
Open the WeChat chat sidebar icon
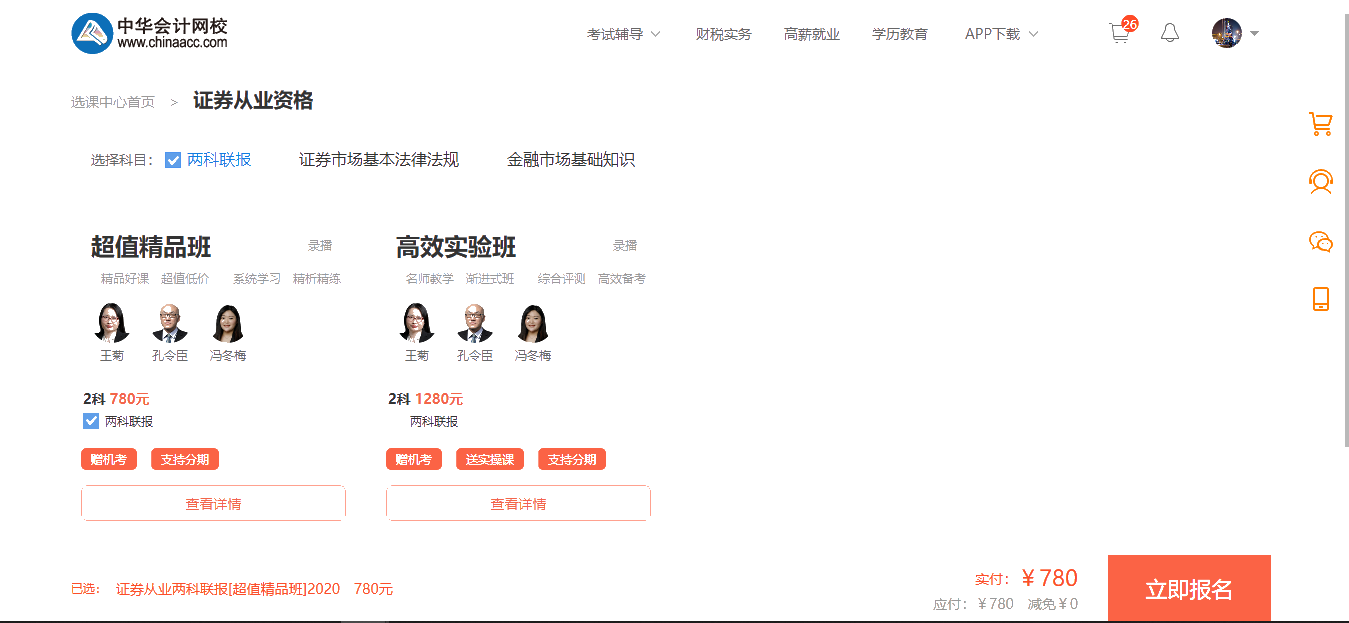click(x=1320, y=241)
